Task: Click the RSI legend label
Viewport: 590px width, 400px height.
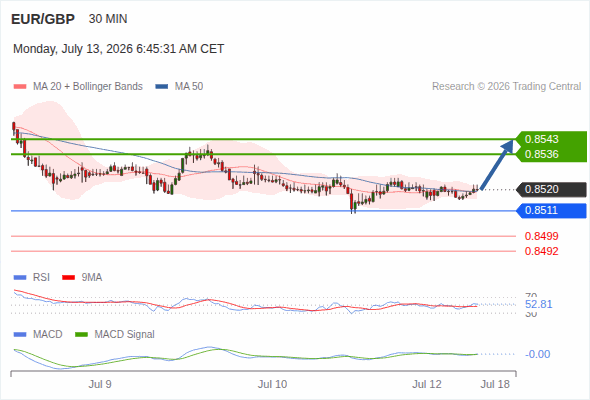Action: point(41,278)
